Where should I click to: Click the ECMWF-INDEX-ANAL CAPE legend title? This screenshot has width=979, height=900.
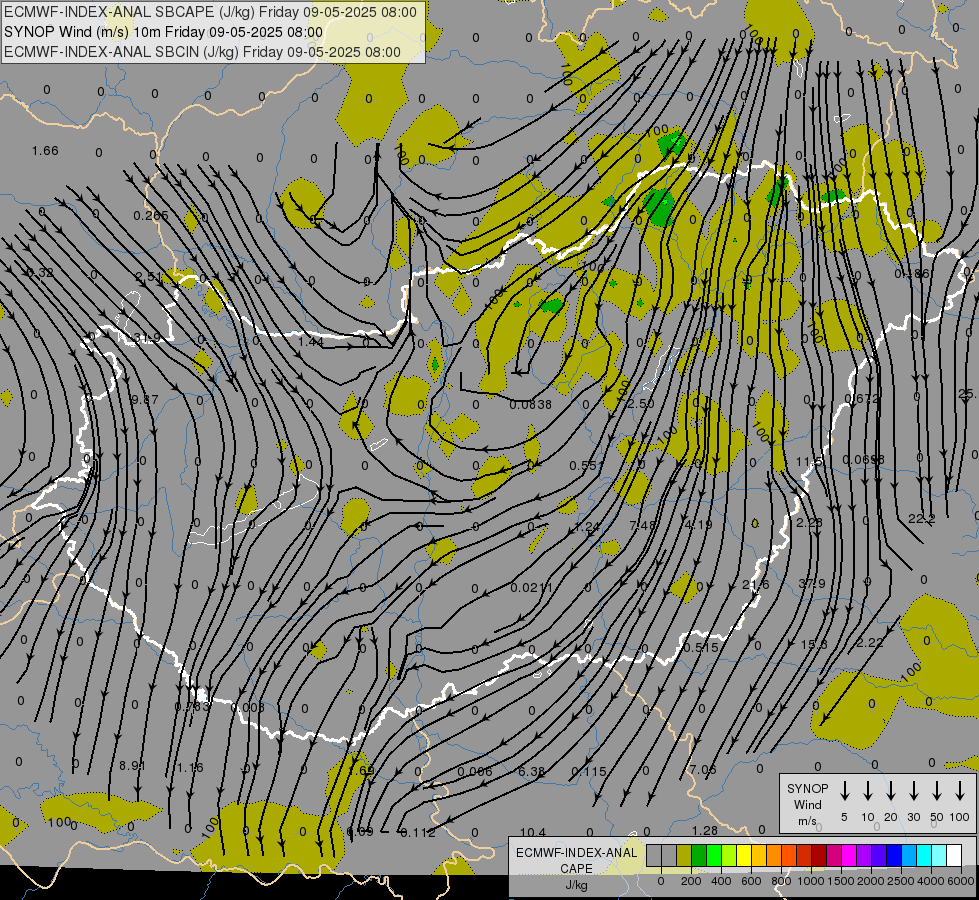pyautogui.click(x=577, y=860)
